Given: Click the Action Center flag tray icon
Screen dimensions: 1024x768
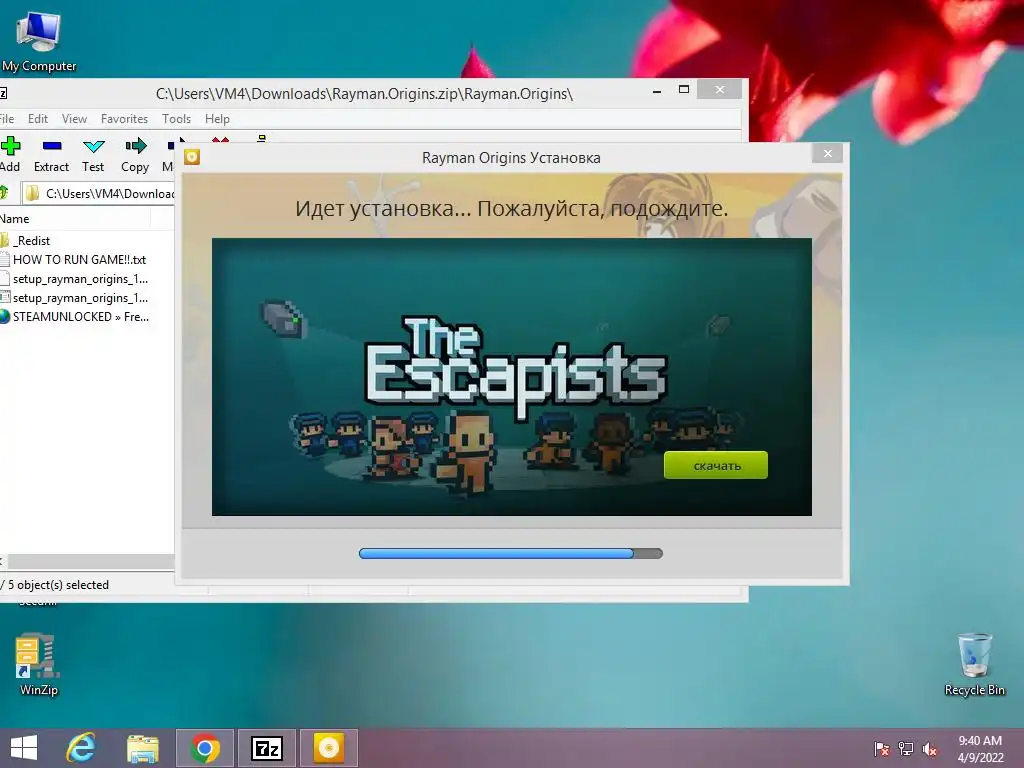Looking at the screenshot, I should [x=882, y=749].
